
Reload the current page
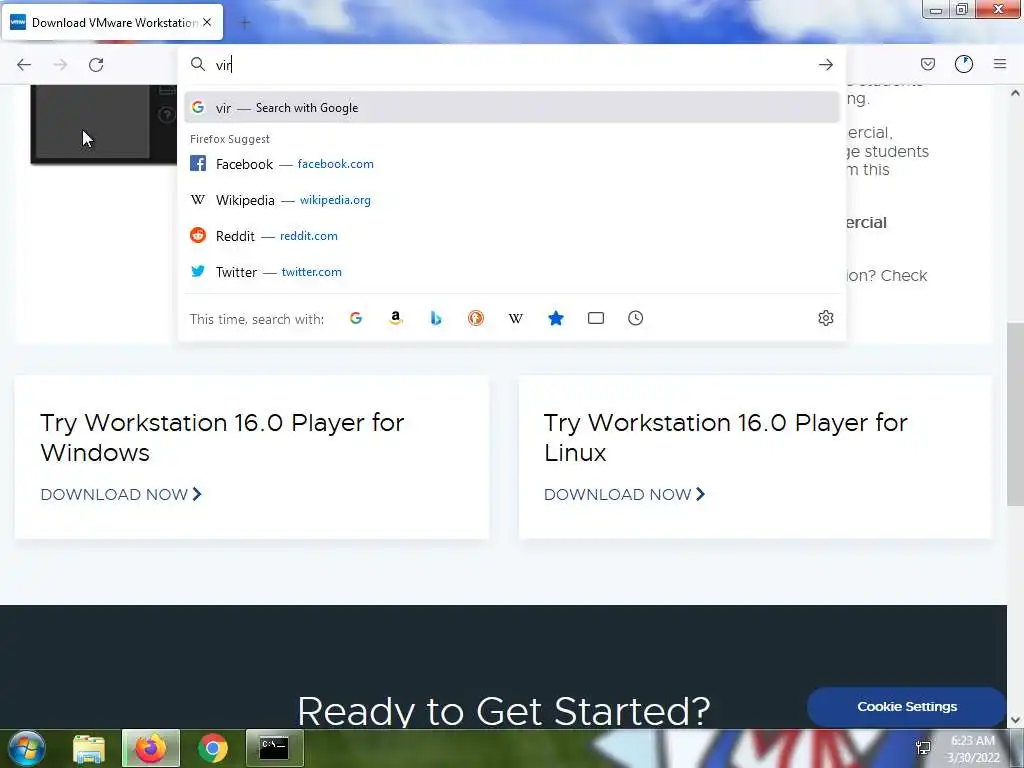click(96, 65)
